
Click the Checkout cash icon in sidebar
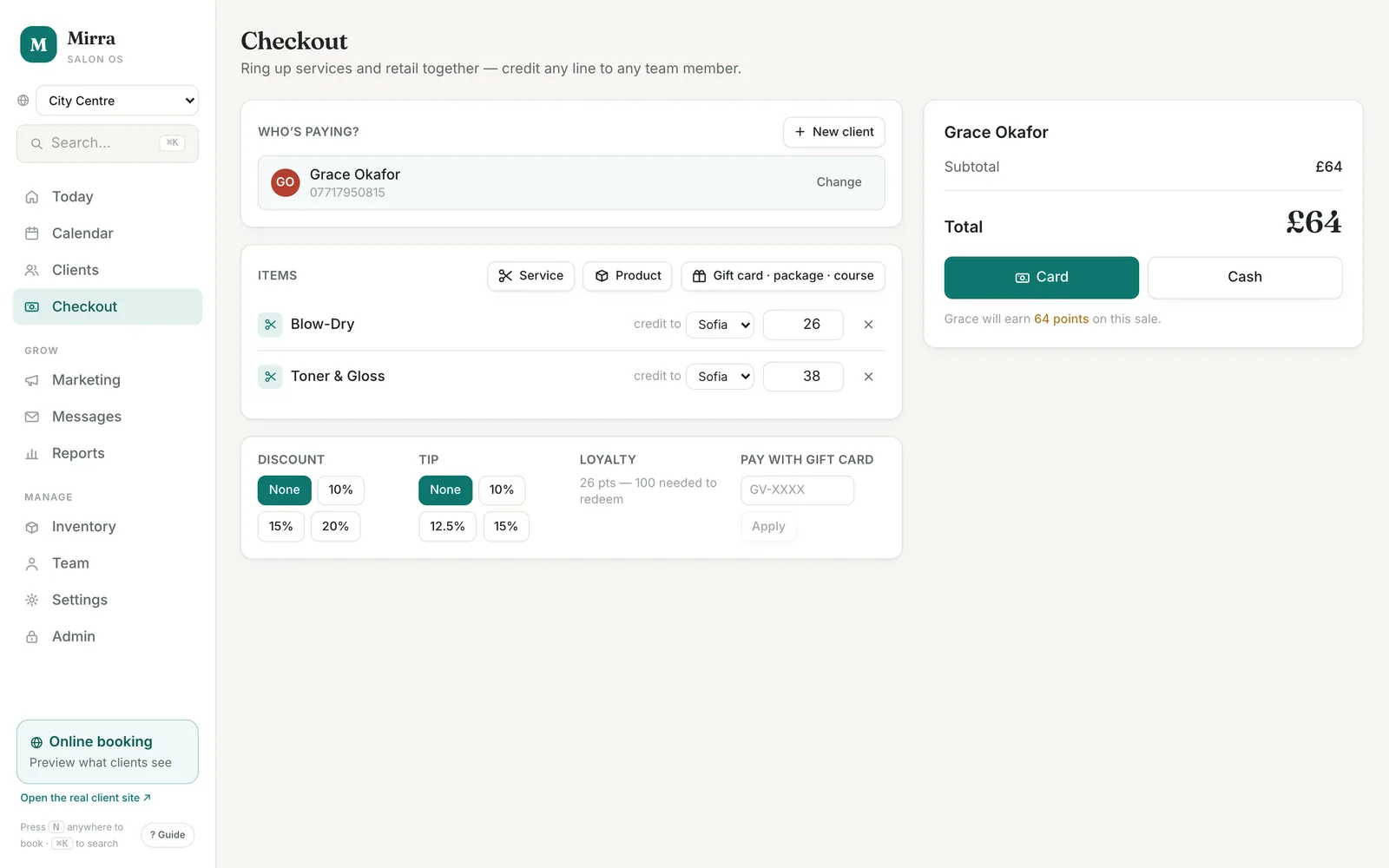tap(32, 306)
